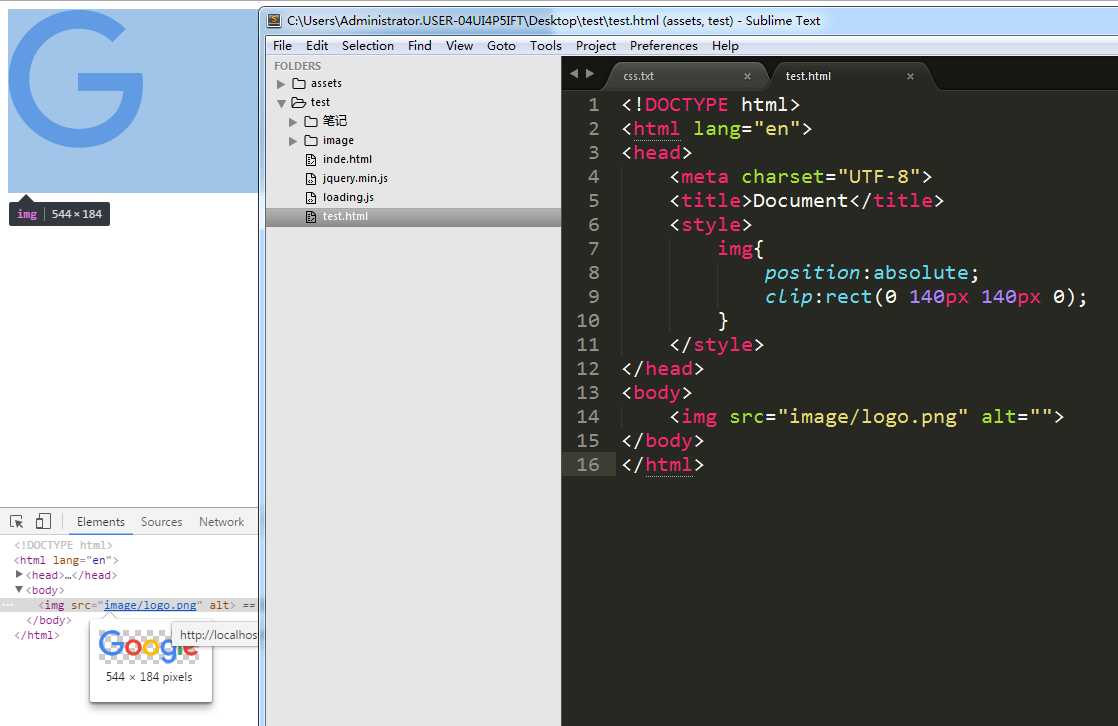The image size is (1118, 726).
Task: Click the assets folder icon
Action: 299,83
